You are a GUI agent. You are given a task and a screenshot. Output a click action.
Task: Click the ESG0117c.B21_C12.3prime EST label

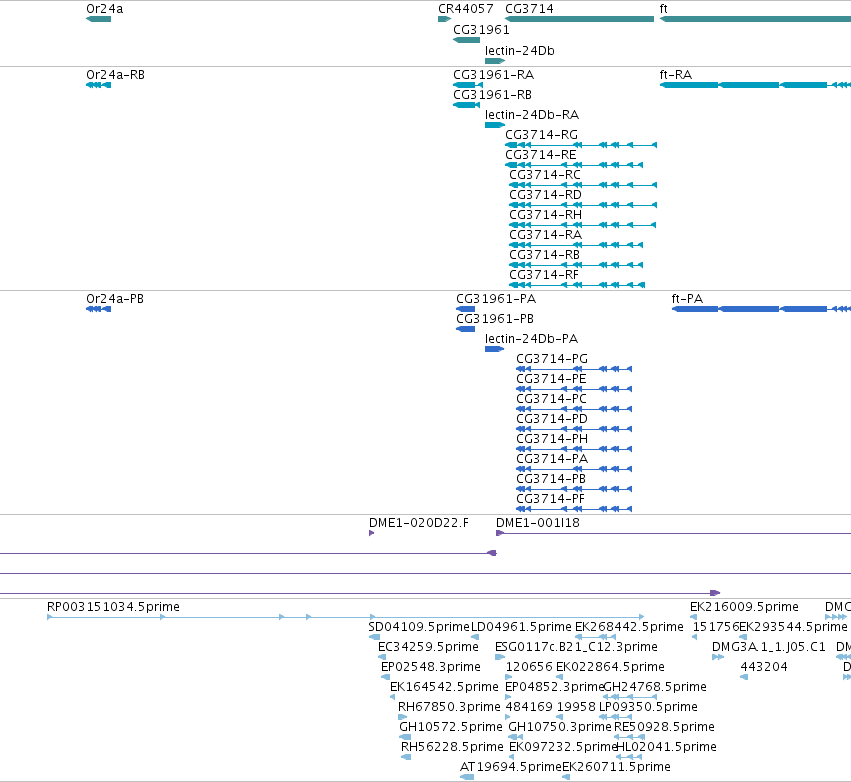point(576,647)
